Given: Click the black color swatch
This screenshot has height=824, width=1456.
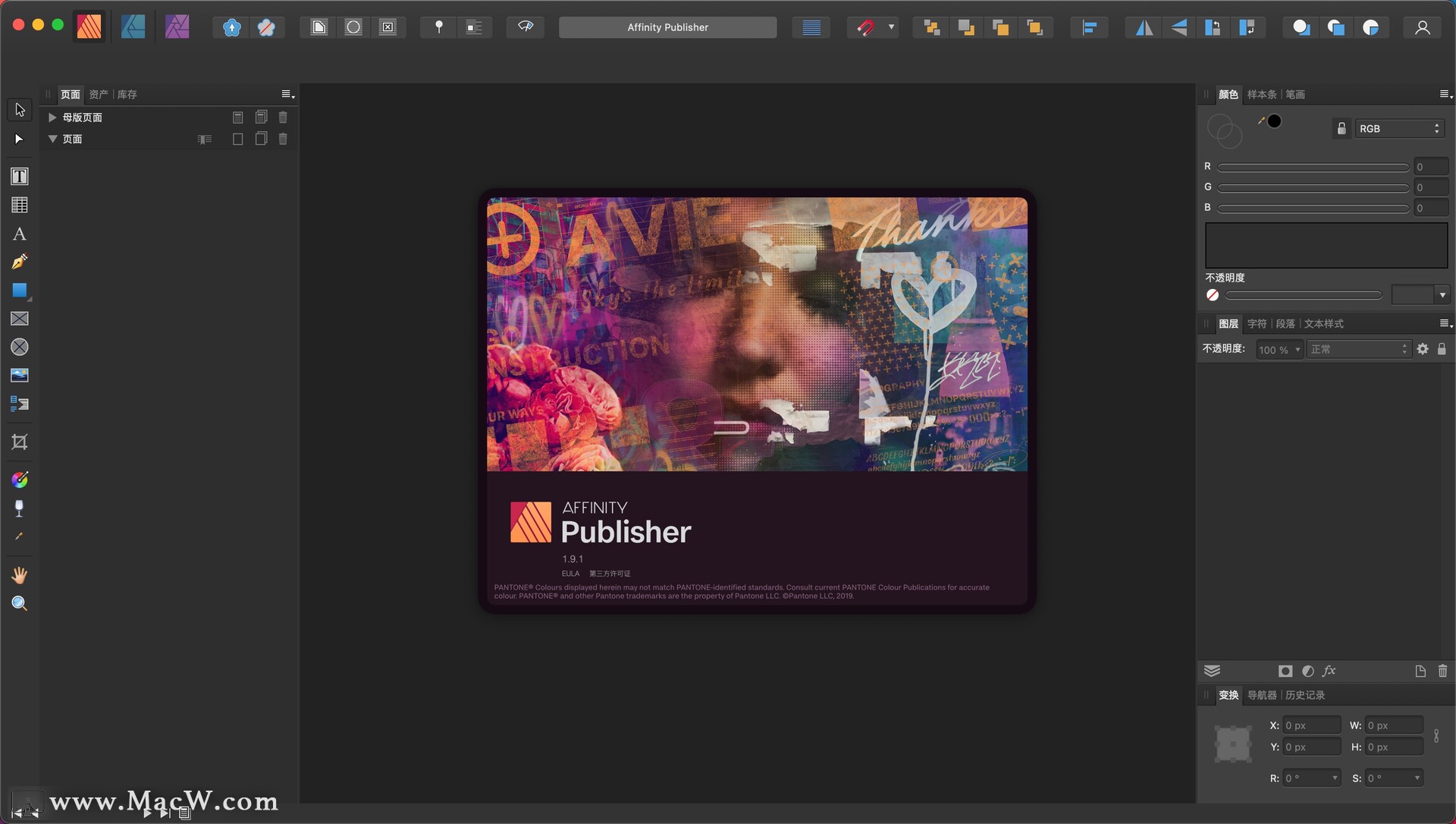Looking at the screenshot, I should pyautogui.click(x=1275, y=120).
